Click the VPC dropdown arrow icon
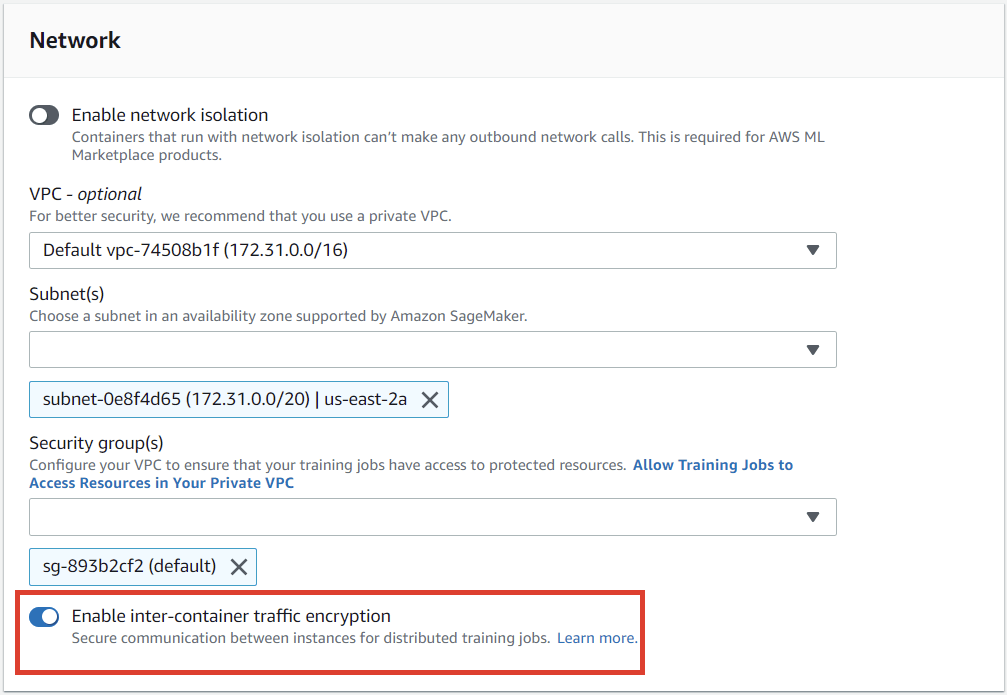Viewport: 1007px width, 695px height. 813,251
